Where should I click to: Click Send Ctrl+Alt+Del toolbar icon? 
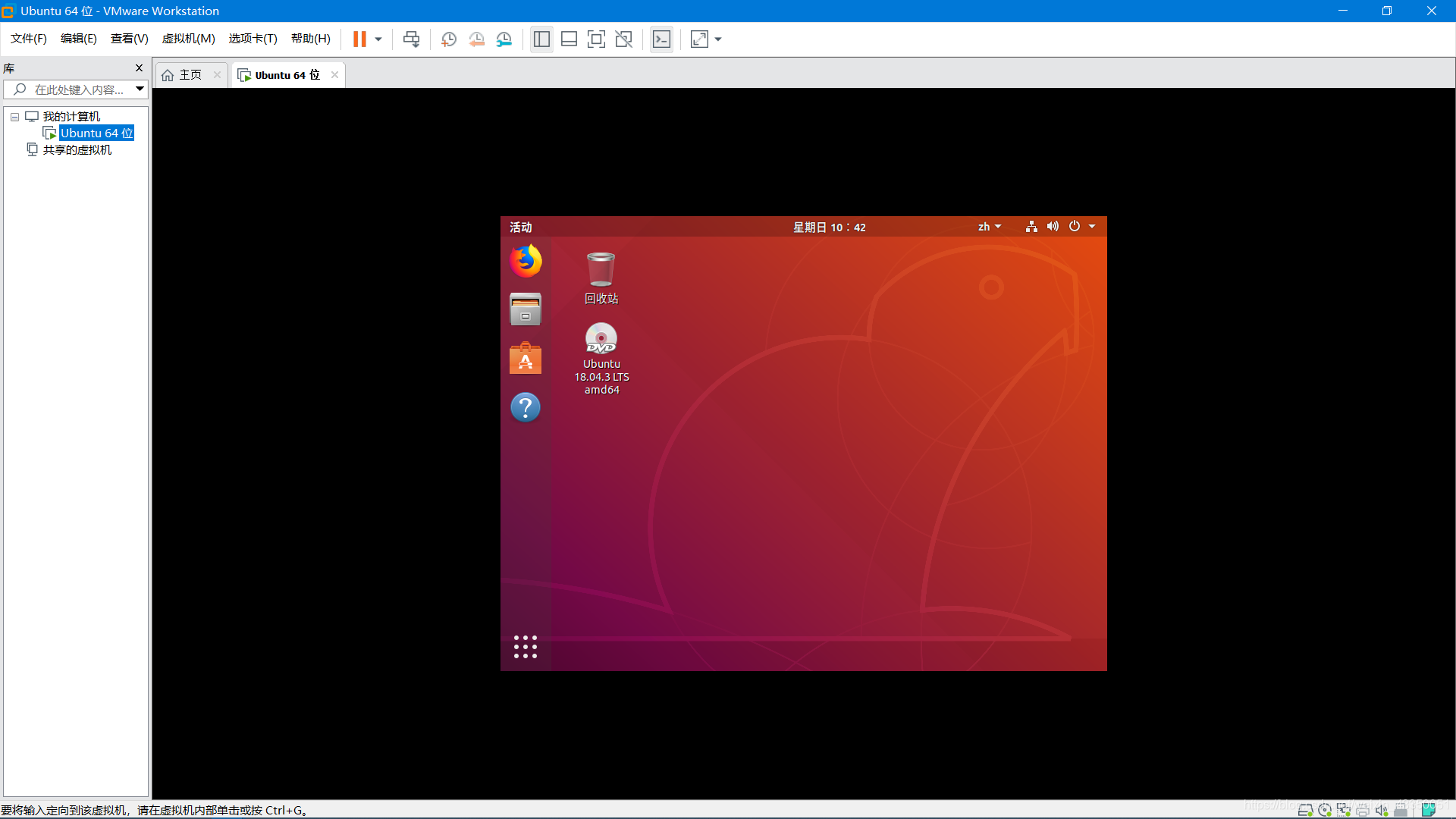click(x=411, y=39)
